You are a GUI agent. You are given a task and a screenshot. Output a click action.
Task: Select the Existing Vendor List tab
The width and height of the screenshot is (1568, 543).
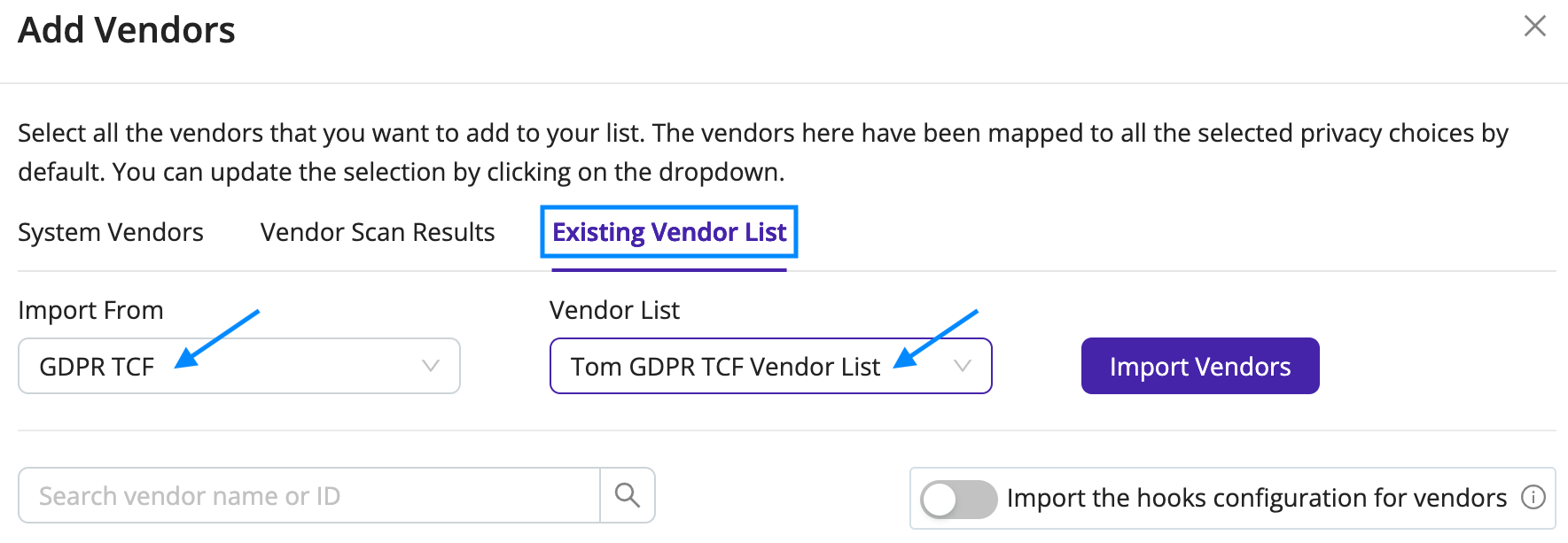click(669, 232)
